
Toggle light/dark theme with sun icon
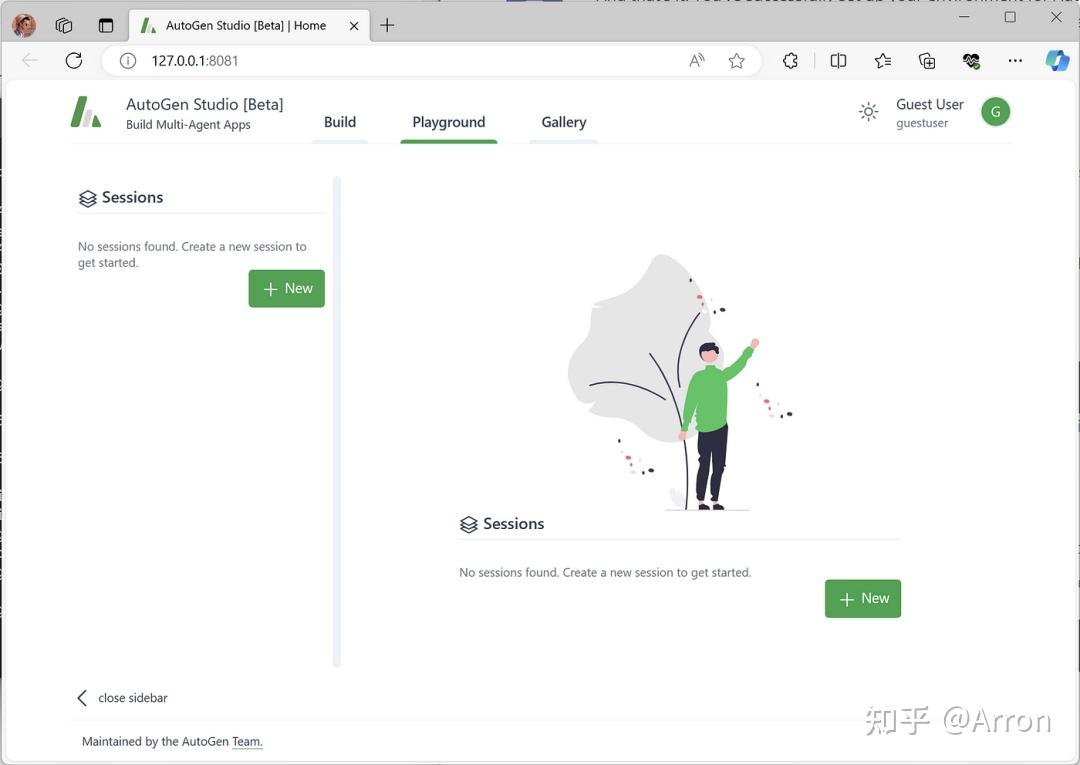[868, 111]
